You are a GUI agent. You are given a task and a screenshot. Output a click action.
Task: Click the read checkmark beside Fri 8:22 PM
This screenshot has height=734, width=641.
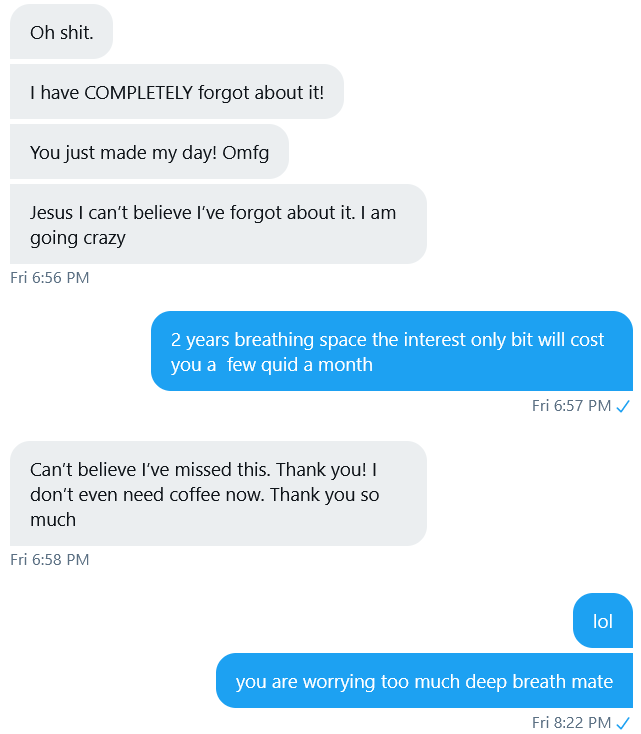coord(623,723)
